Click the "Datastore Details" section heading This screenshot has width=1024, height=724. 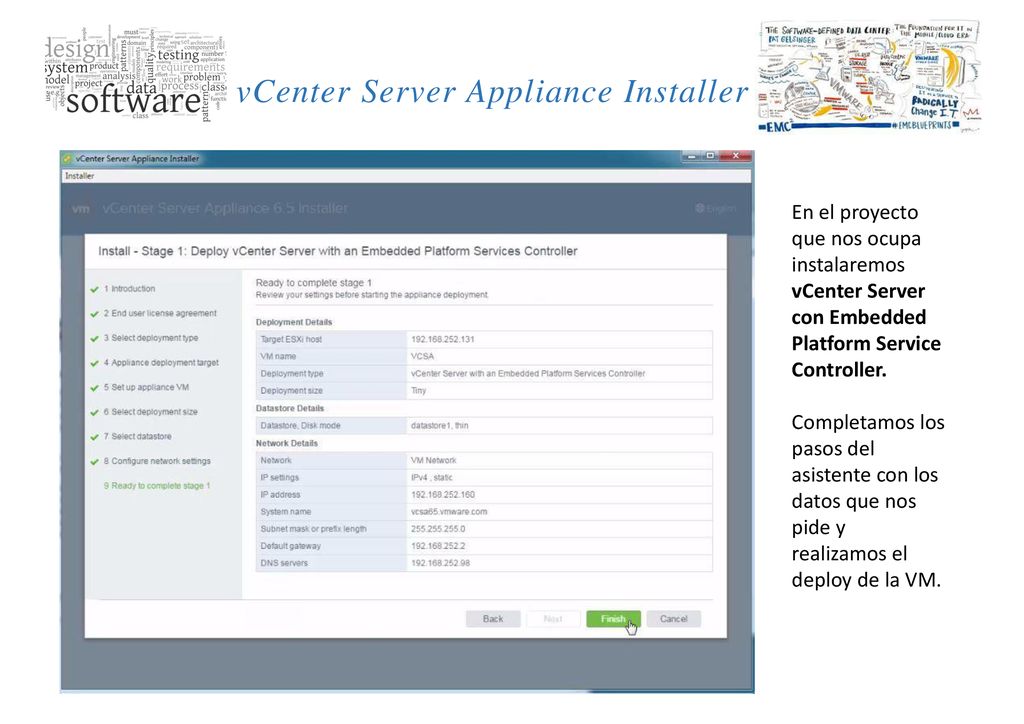pos(290,408)
